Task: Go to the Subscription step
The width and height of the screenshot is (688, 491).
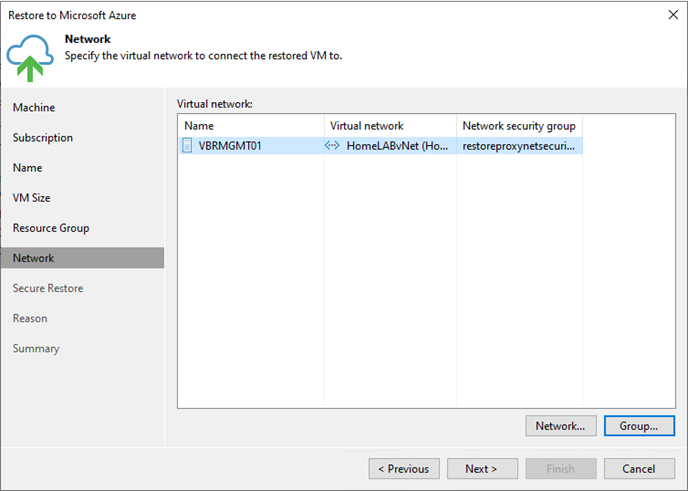Action: point(43,138)
